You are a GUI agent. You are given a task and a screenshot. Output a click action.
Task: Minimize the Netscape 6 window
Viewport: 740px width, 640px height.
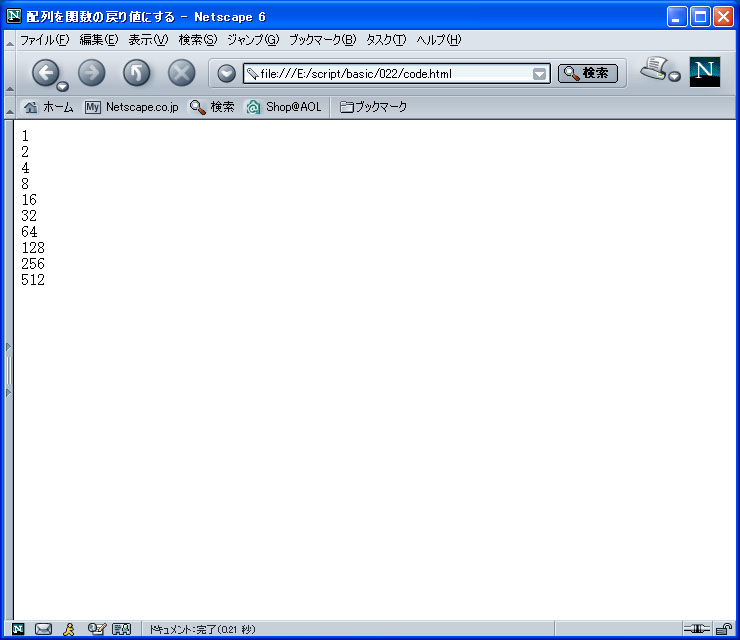tap(677, 17)
